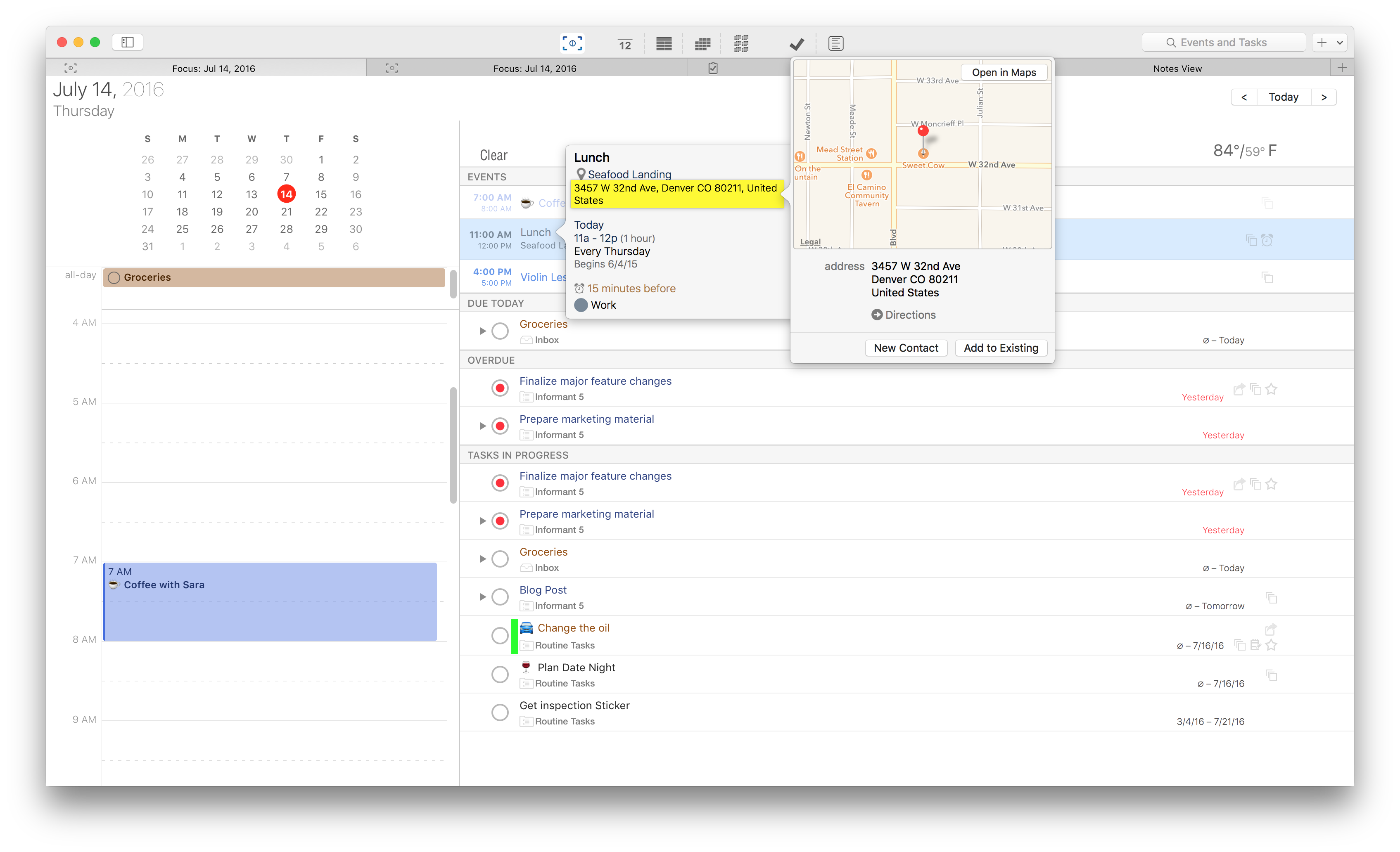
Task: Click the "New Contact" button
Action: click(x=906, y=348)
